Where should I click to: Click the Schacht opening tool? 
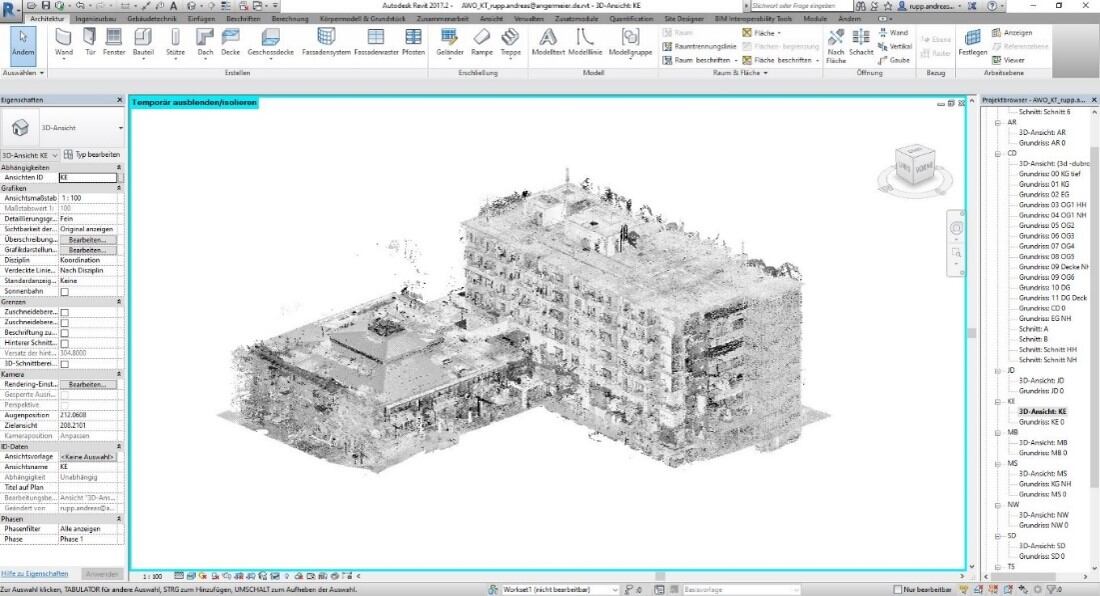coord(862,40)
